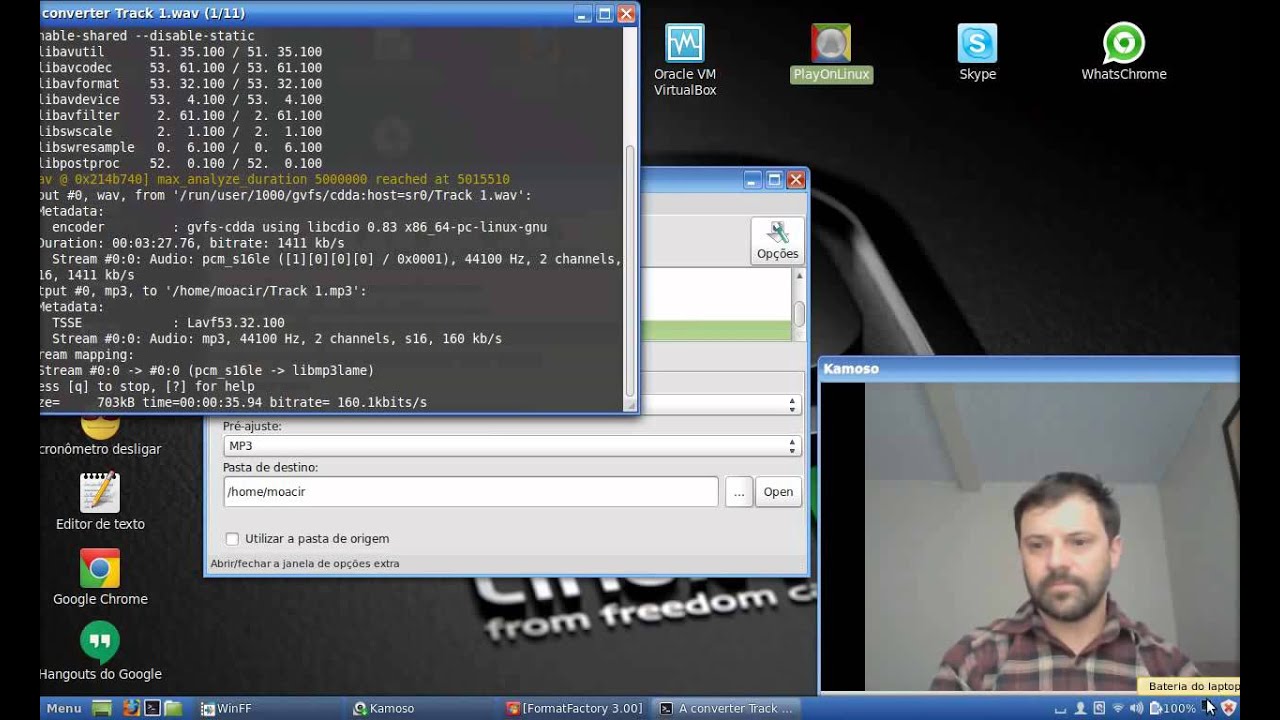Click the Opções tools icon in WinFF
This screenshot has width=1280, height=720.
click(x=777, y=241)
